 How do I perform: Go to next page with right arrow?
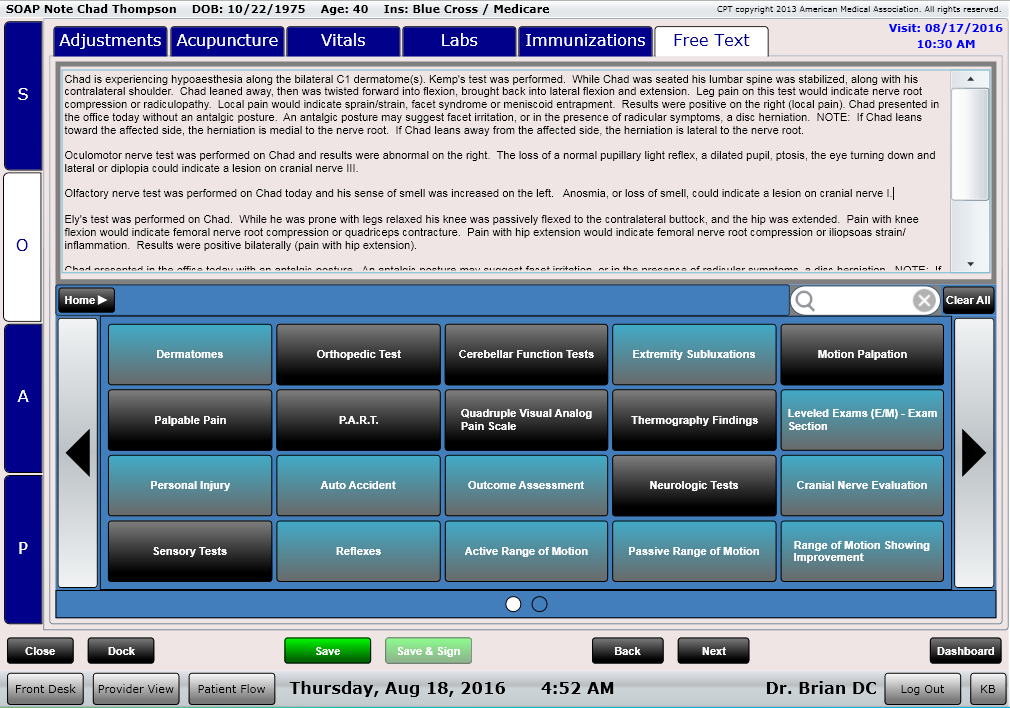pos(973,453)
